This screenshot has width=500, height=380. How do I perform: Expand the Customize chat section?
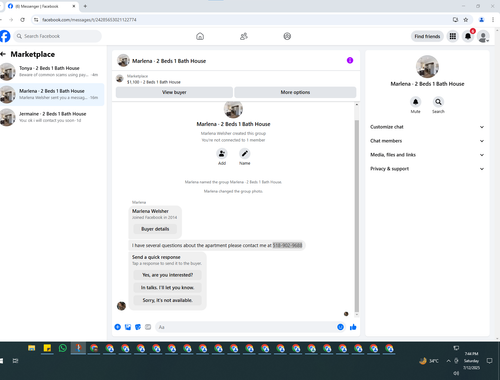tap(427, 127)
